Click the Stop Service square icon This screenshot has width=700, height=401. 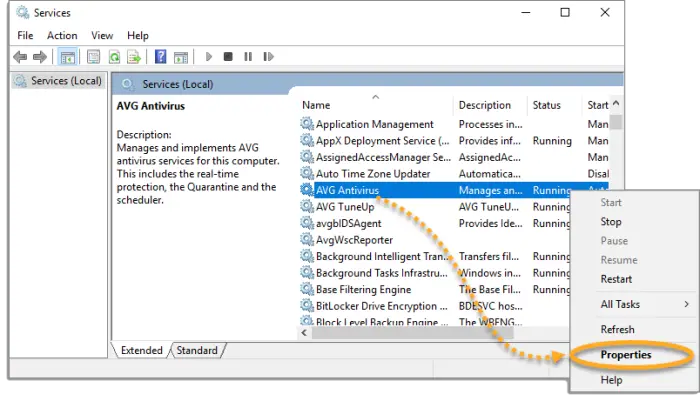point(228,57)
